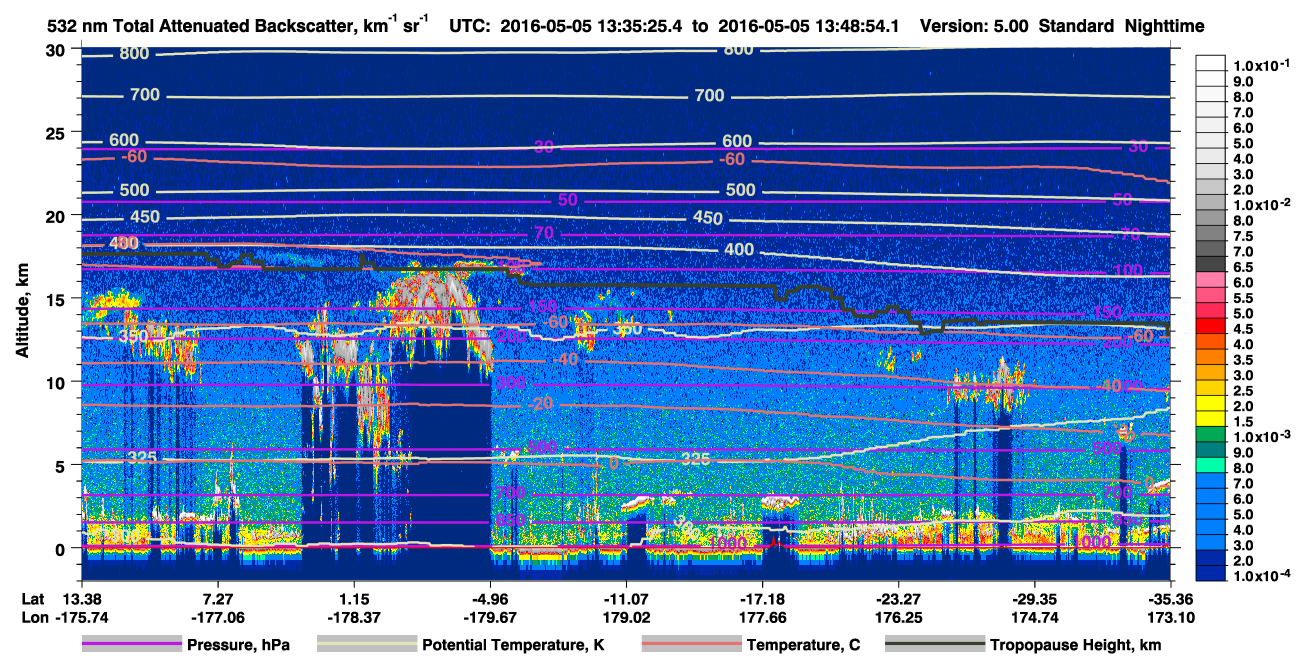Click the dark Tropopause Height legend line sample

935,645
